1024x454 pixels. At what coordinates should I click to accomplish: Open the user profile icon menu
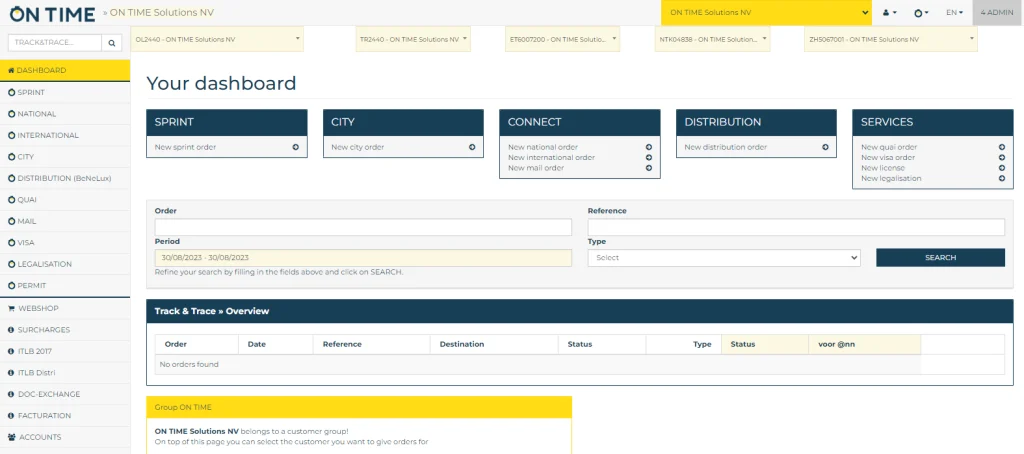[889, 12]
